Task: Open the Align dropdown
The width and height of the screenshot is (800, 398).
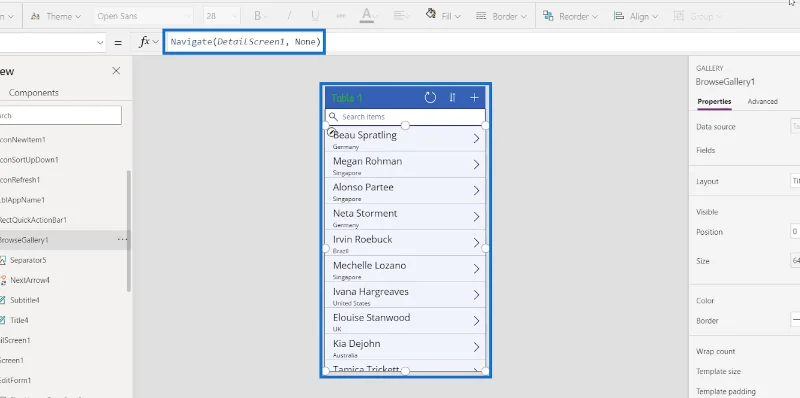Action: [x=636, y=16]
